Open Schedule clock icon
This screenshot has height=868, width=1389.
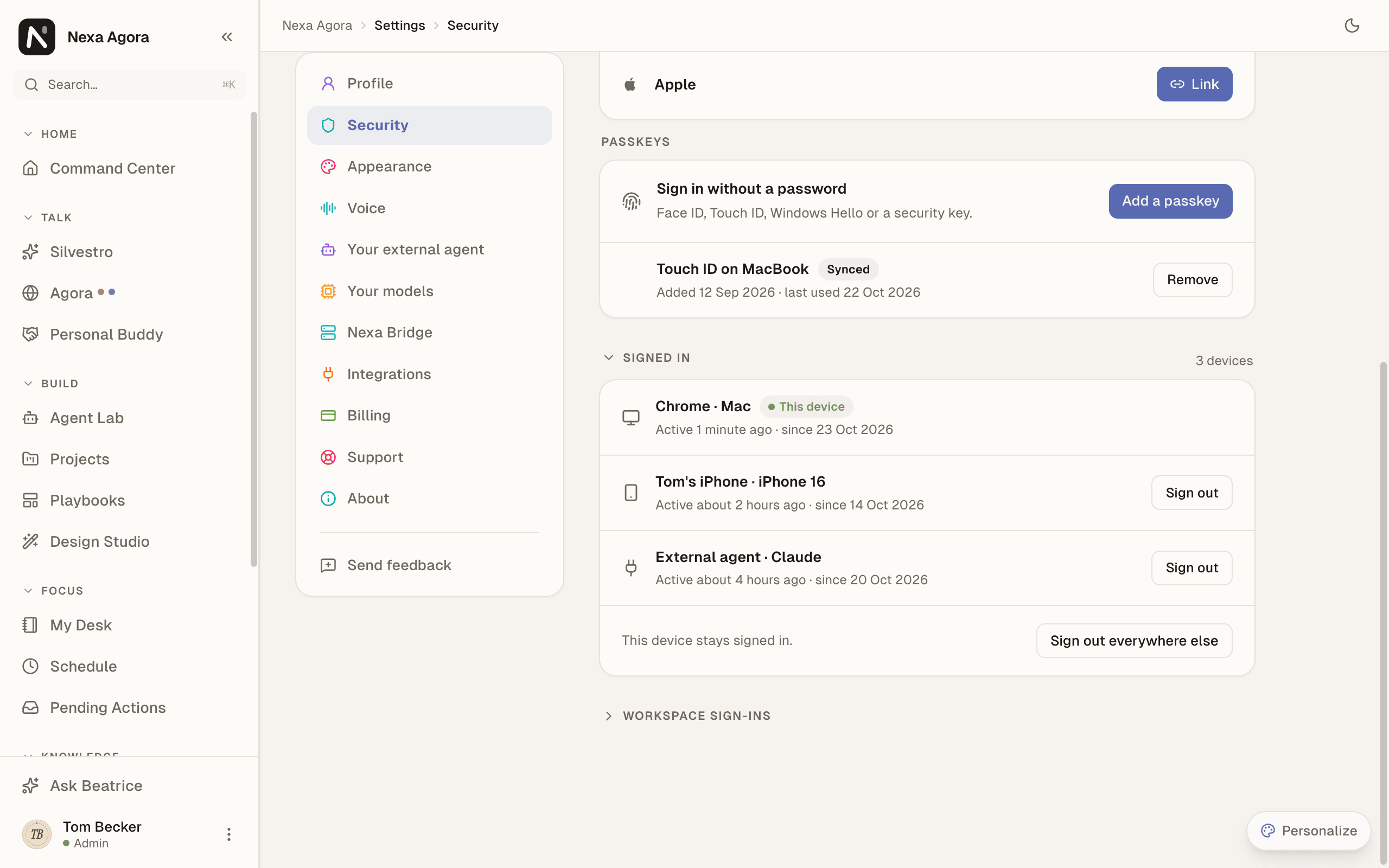(30, 666)
